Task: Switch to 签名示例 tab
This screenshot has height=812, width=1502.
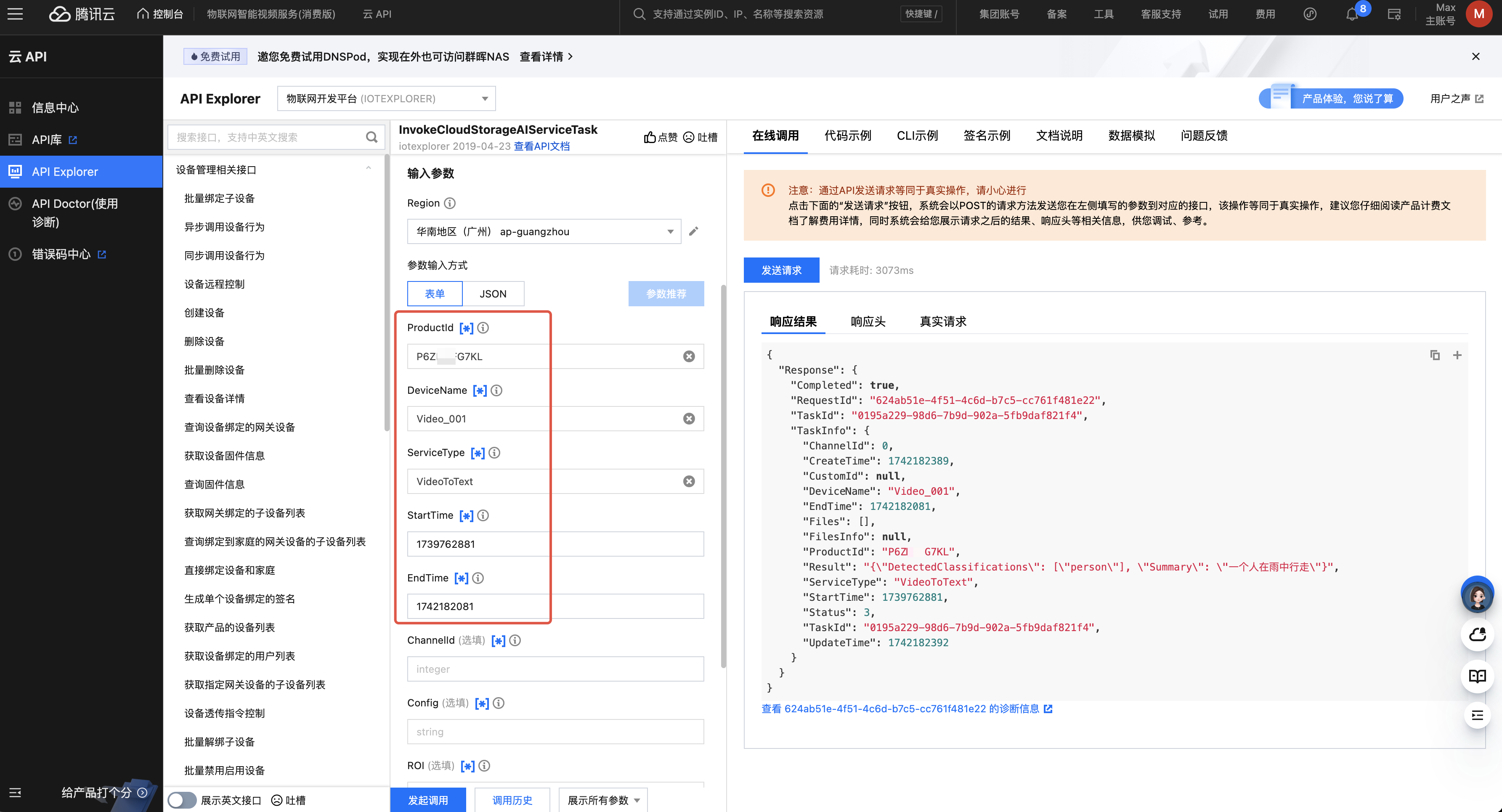Action: (x=987, y=136)
